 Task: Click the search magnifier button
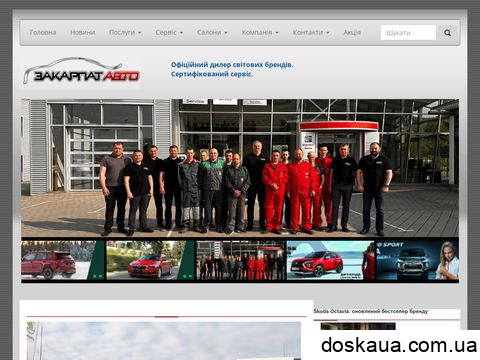[447, 33]
